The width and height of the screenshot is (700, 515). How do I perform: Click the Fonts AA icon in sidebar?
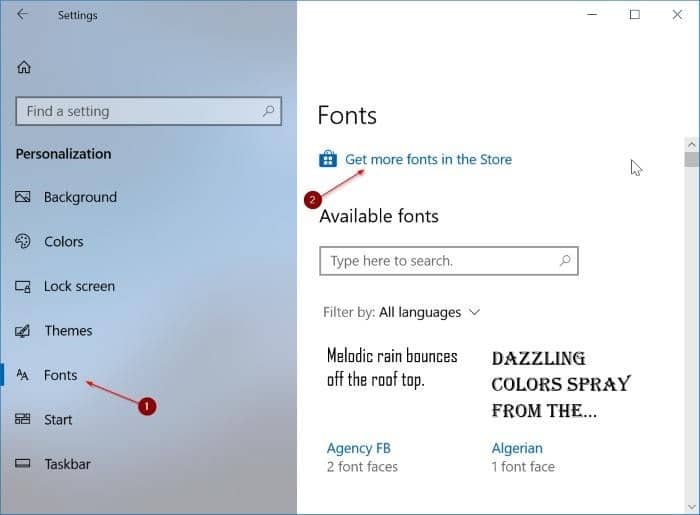(x=22, y=375)
